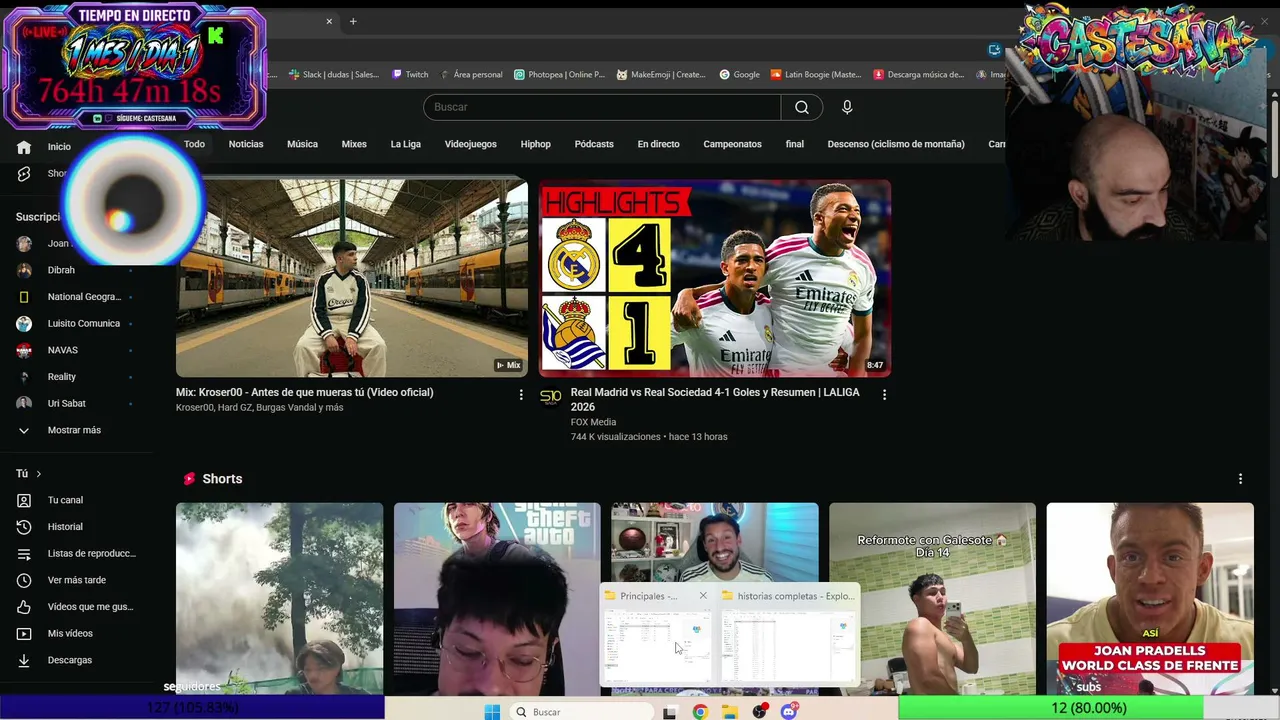Start voice search with the microphone icon
1280x720 pixels.
[847, 107]
